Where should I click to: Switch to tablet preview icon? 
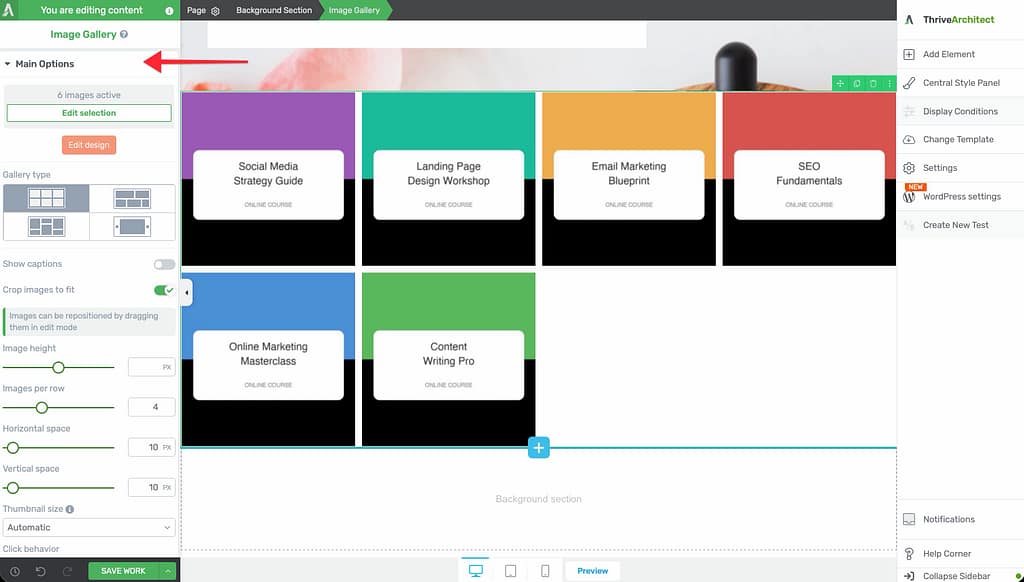pos(510,571)
